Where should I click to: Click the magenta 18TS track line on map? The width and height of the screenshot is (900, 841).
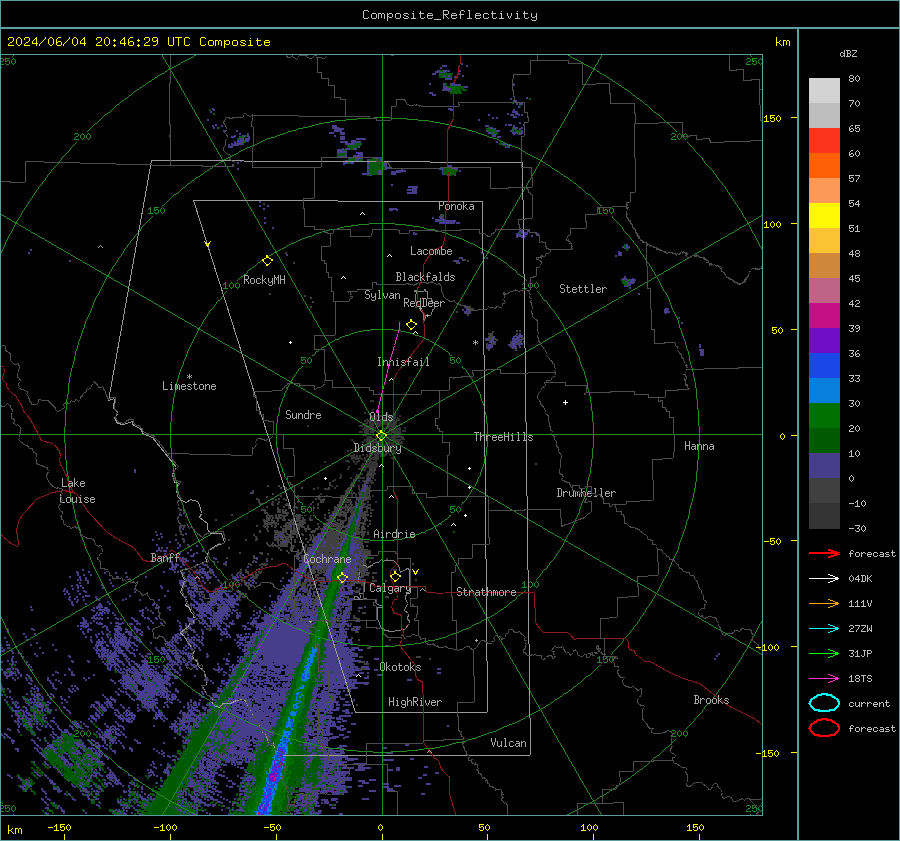click(x=389, y=366)
